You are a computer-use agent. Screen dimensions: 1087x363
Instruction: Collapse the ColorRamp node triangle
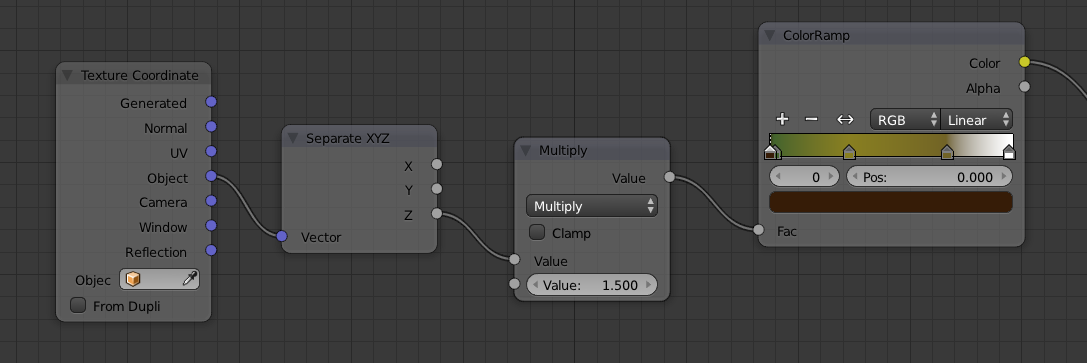(769, 35)
